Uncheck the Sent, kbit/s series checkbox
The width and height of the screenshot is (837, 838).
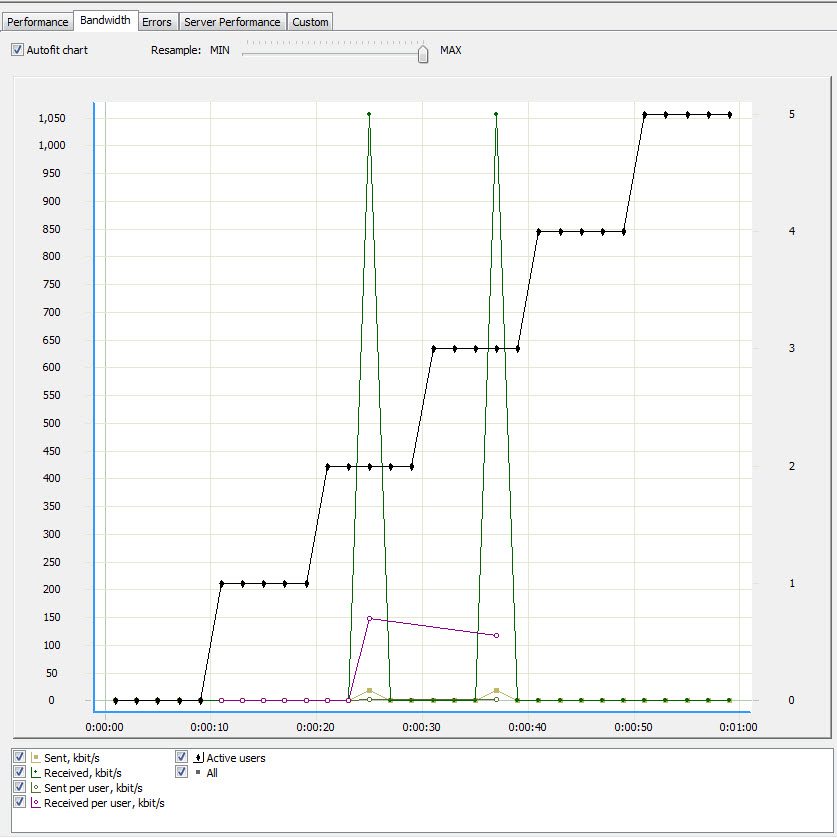(20, 757)
